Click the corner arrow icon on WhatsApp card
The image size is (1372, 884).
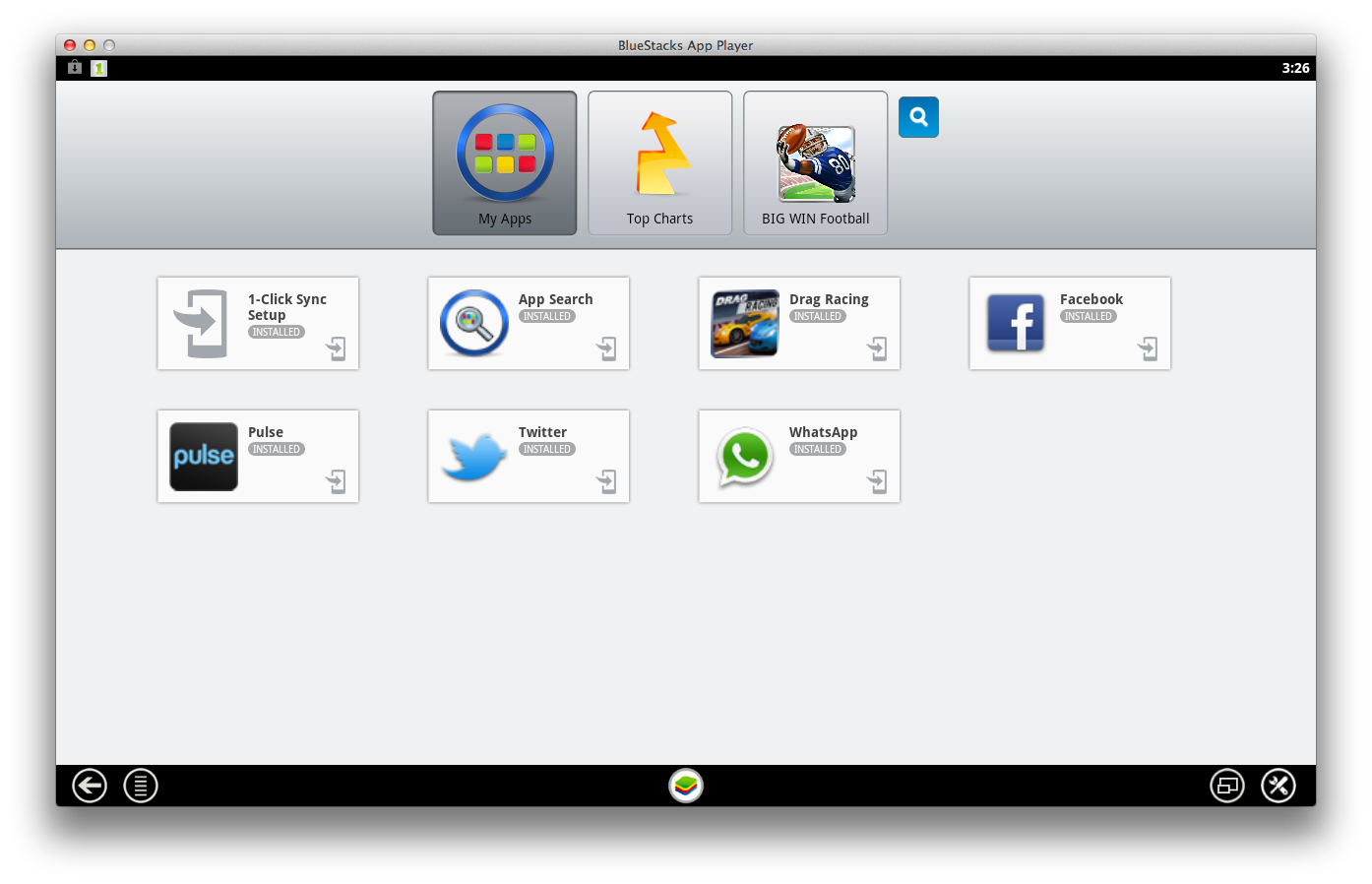(878, 481)
